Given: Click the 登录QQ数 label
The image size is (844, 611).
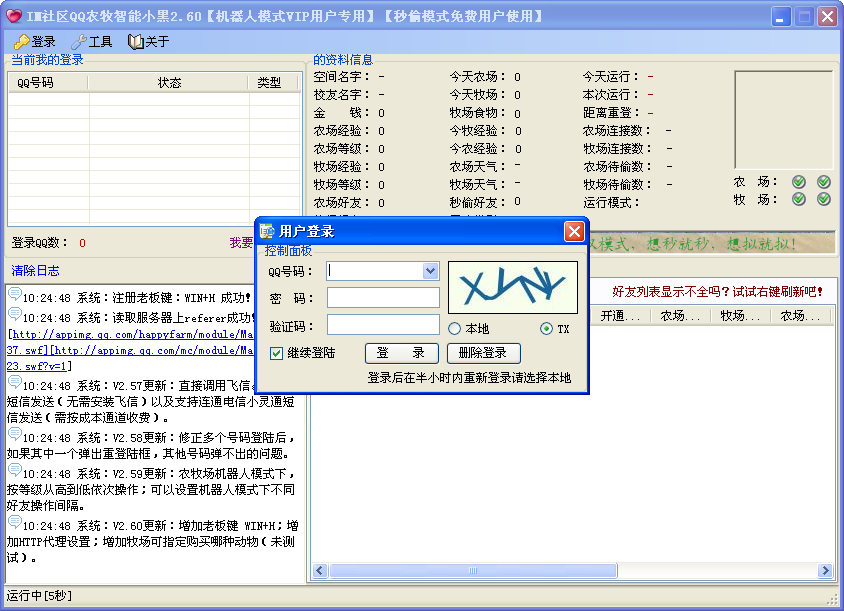Looking at the screenshot, I should (x=40, y=243).
